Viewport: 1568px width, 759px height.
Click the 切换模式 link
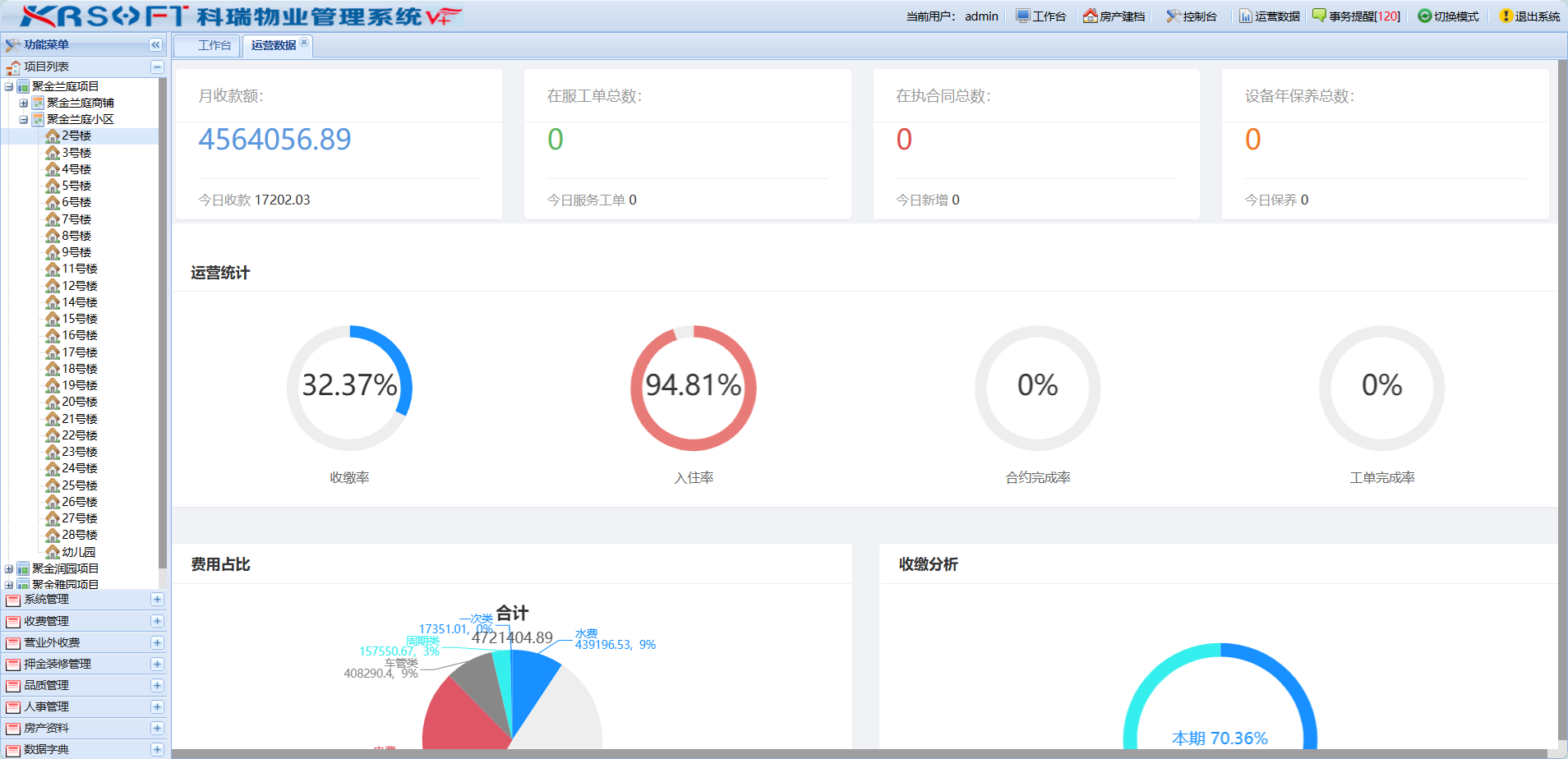point(1456,16)
